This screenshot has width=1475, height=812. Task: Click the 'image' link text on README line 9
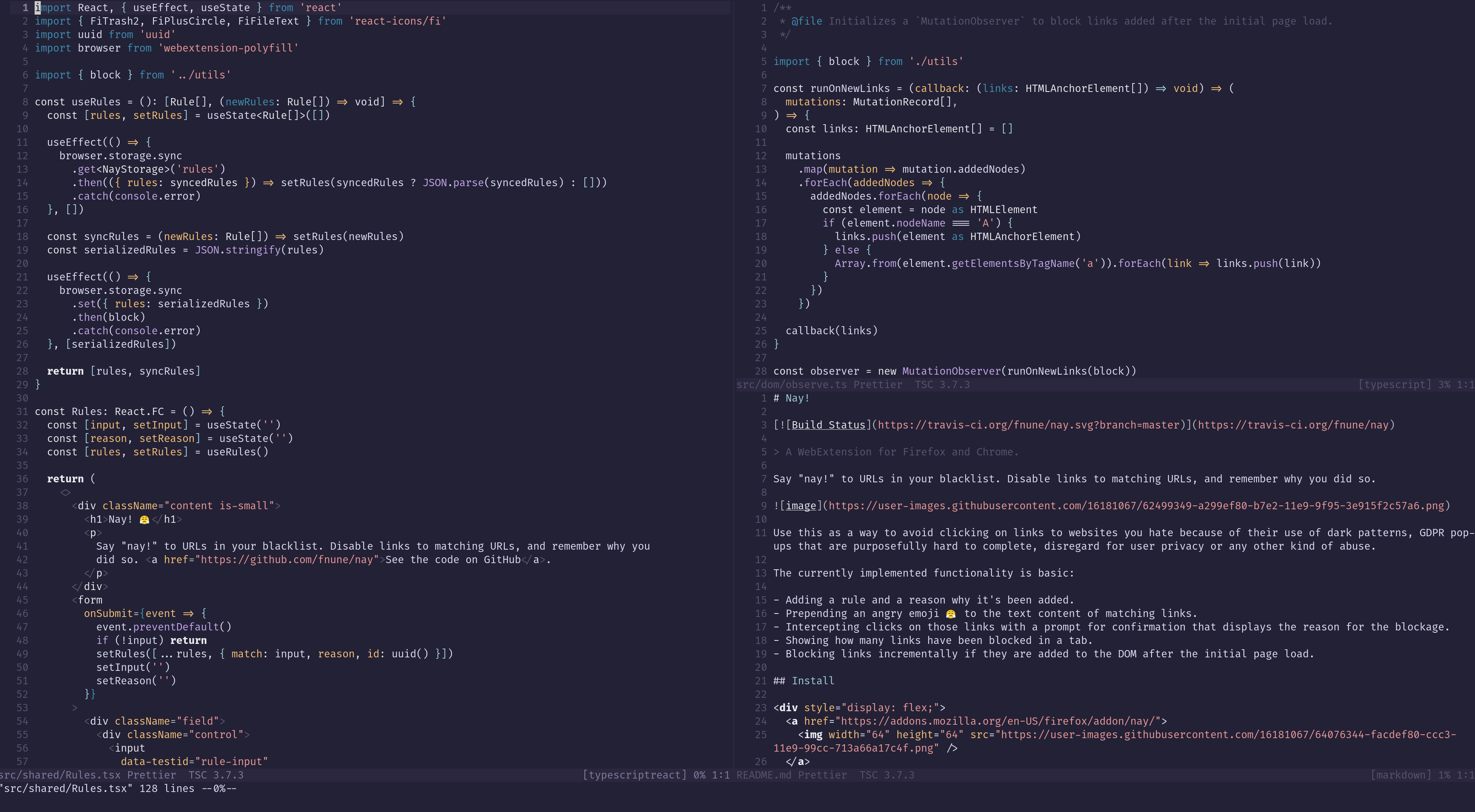[x=801, y=506]
